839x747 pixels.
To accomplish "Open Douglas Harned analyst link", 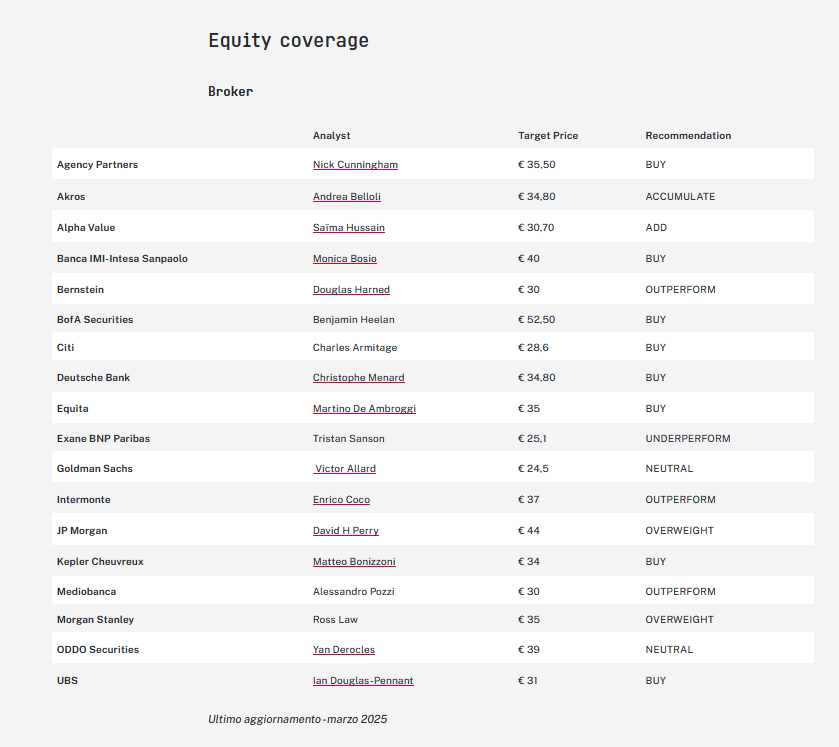I will click(351, 289).
